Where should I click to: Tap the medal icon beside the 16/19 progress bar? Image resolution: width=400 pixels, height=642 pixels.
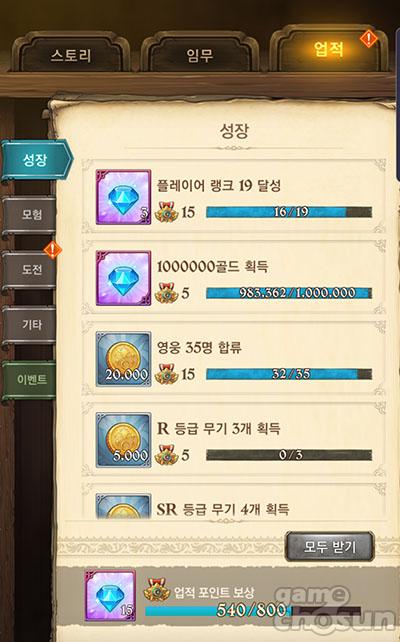(166, 212)
